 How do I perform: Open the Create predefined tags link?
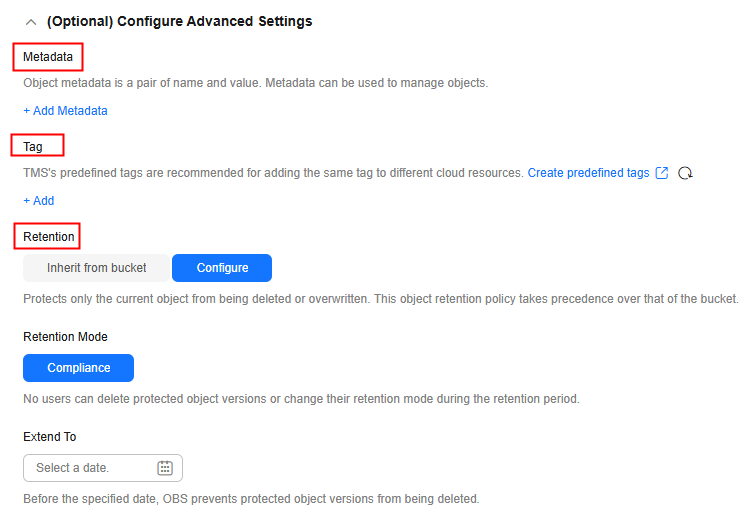click(588, 173)
